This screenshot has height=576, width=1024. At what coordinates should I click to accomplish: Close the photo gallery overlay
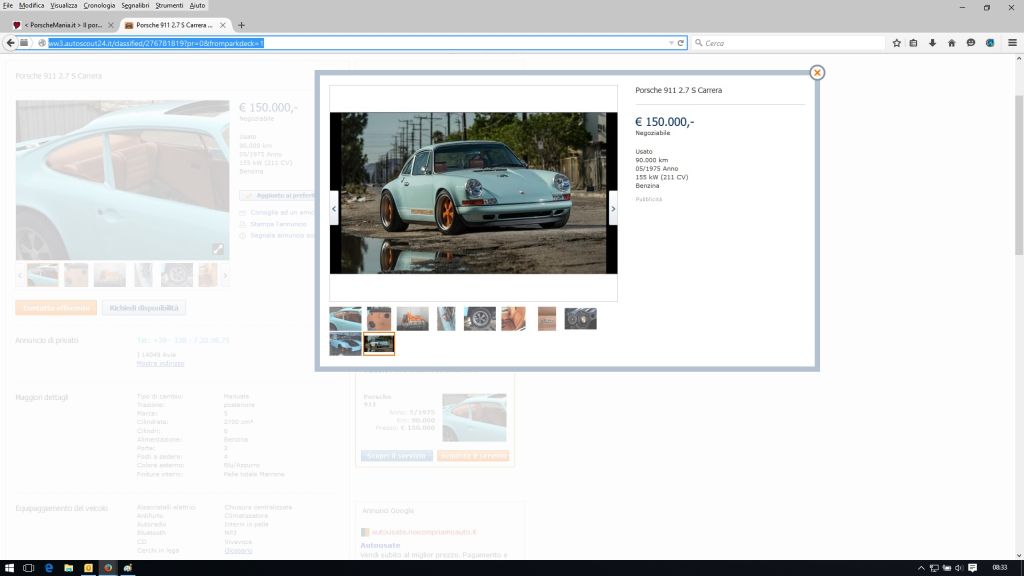tap(816, 72)
